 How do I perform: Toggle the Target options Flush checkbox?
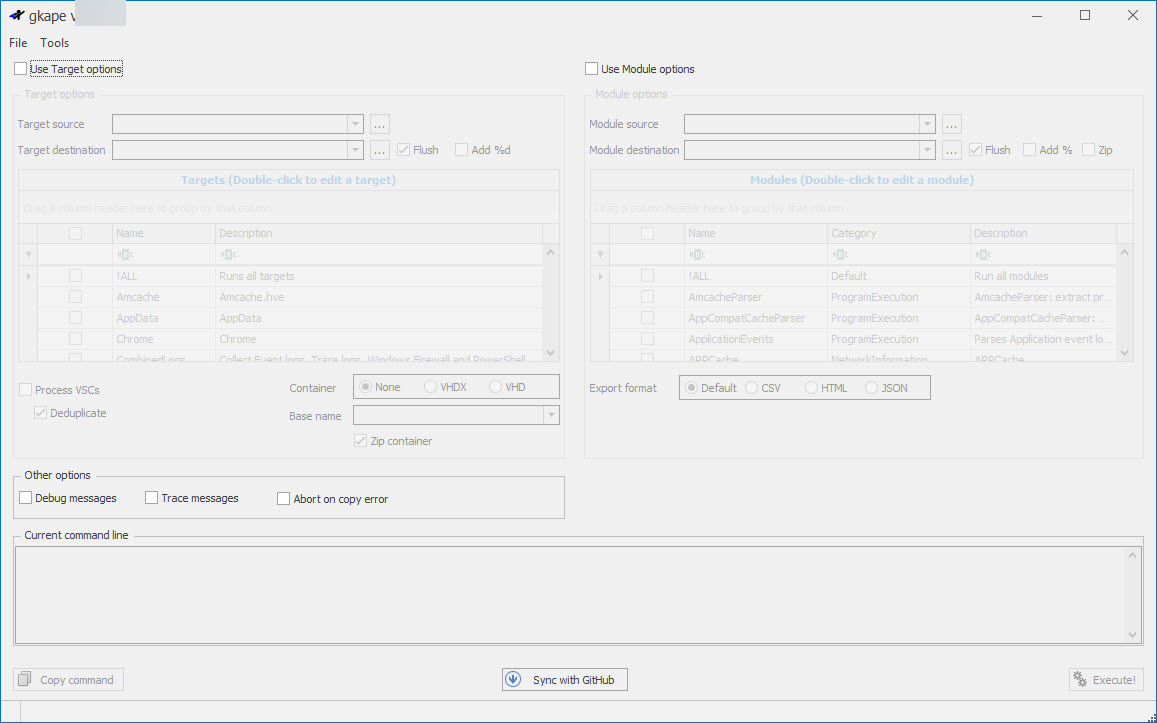click(404, 150)
